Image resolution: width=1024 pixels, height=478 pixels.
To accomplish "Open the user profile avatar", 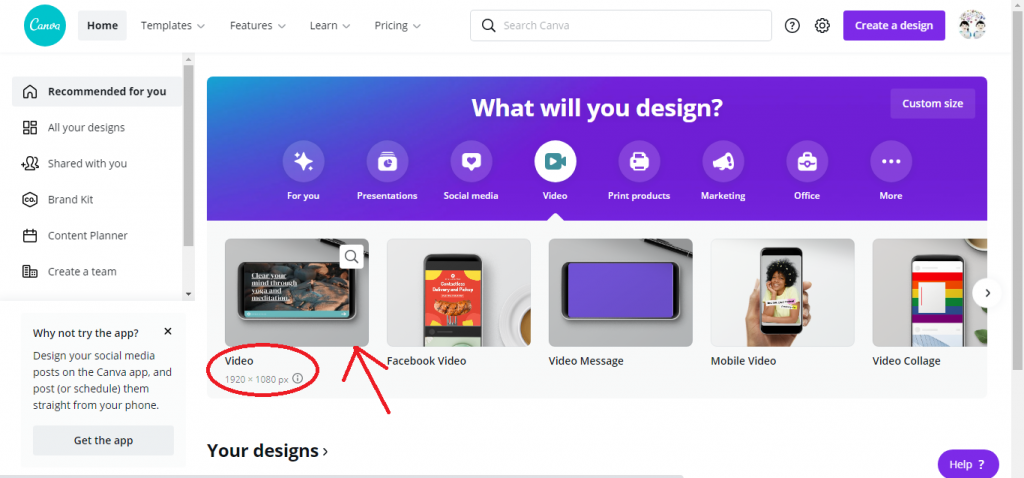I will pos(972,25).
